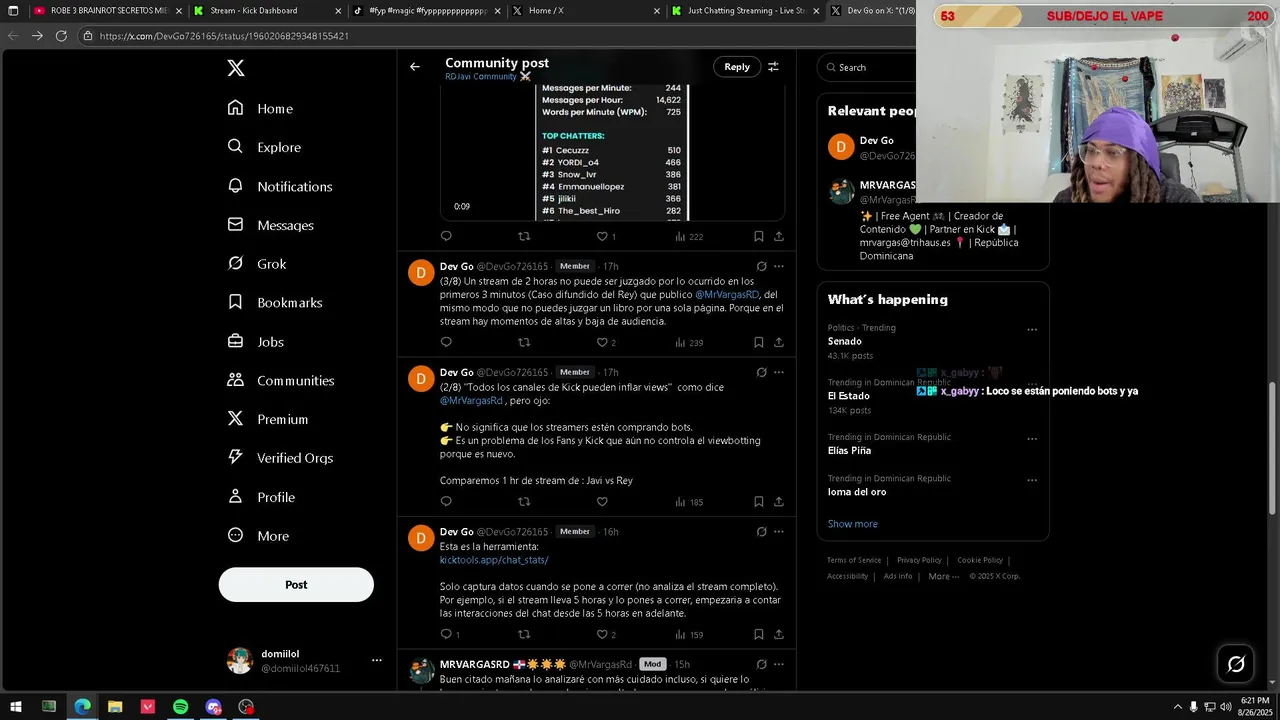This screenshot has width=1280, height=720.
Task: Open more options on the (3/8) post
Action: click(x=779, y=266)
